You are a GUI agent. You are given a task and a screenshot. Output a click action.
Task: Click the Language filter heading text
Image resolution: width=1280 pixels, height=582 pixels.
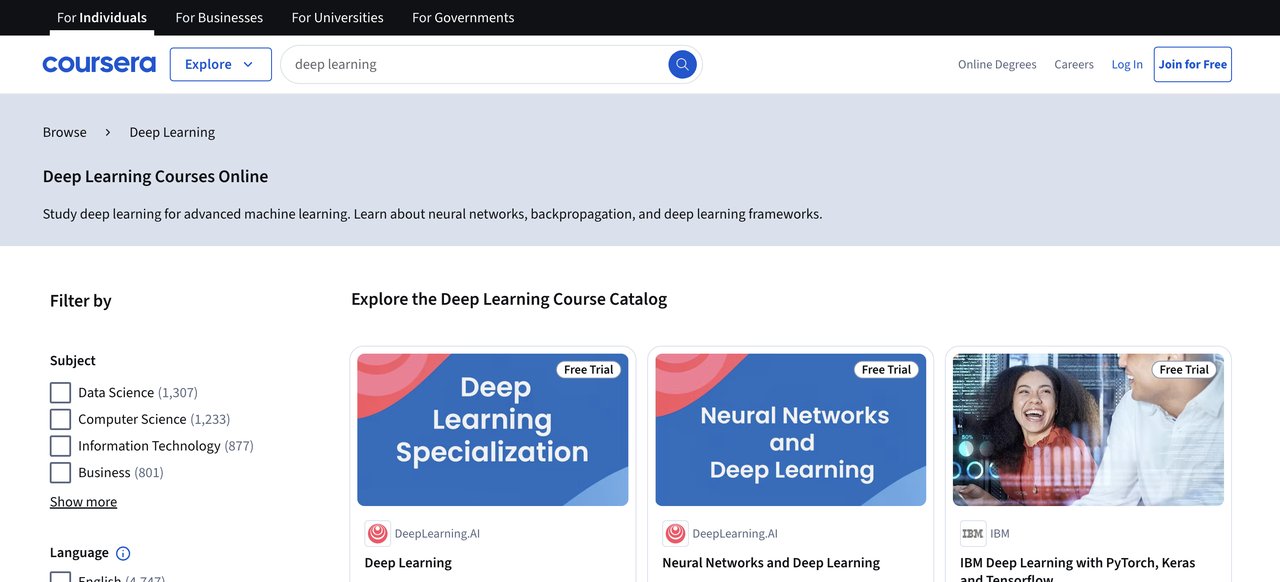pyautogui.click(x=79, y=553)
